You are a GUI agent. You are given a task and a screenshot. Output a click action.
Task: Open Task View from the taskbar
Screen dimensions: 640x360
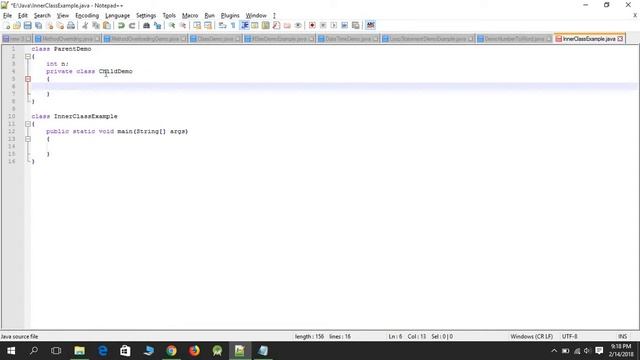(56, 351)
